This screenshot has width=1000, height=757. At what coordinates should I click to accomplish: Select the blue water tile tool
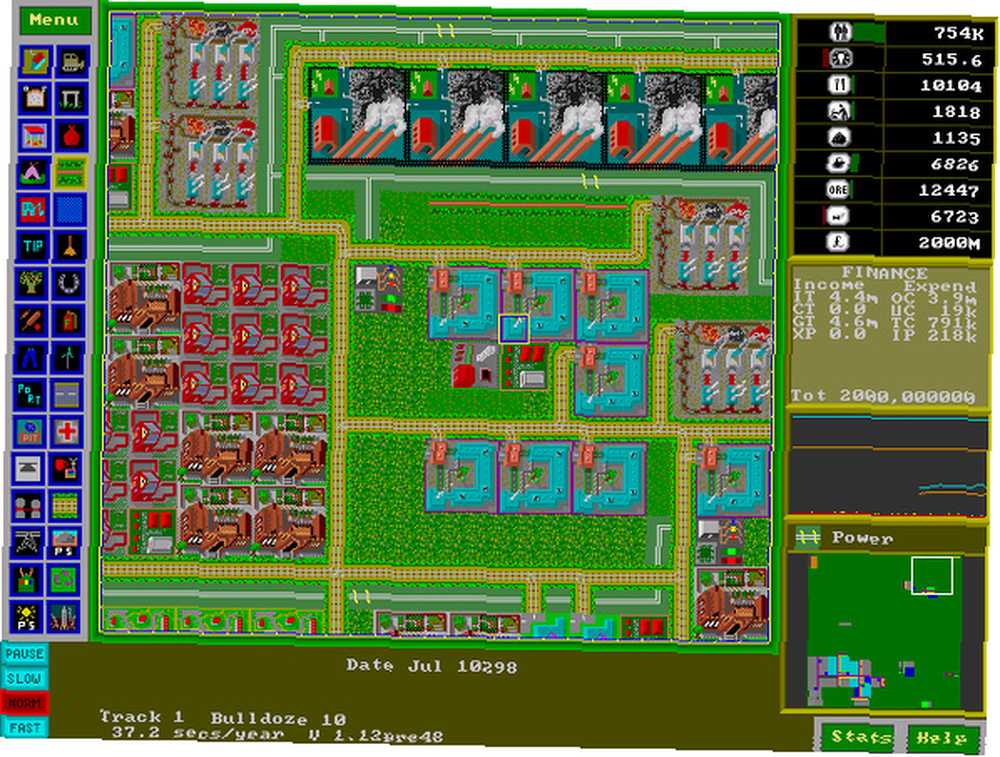(71, 209)
